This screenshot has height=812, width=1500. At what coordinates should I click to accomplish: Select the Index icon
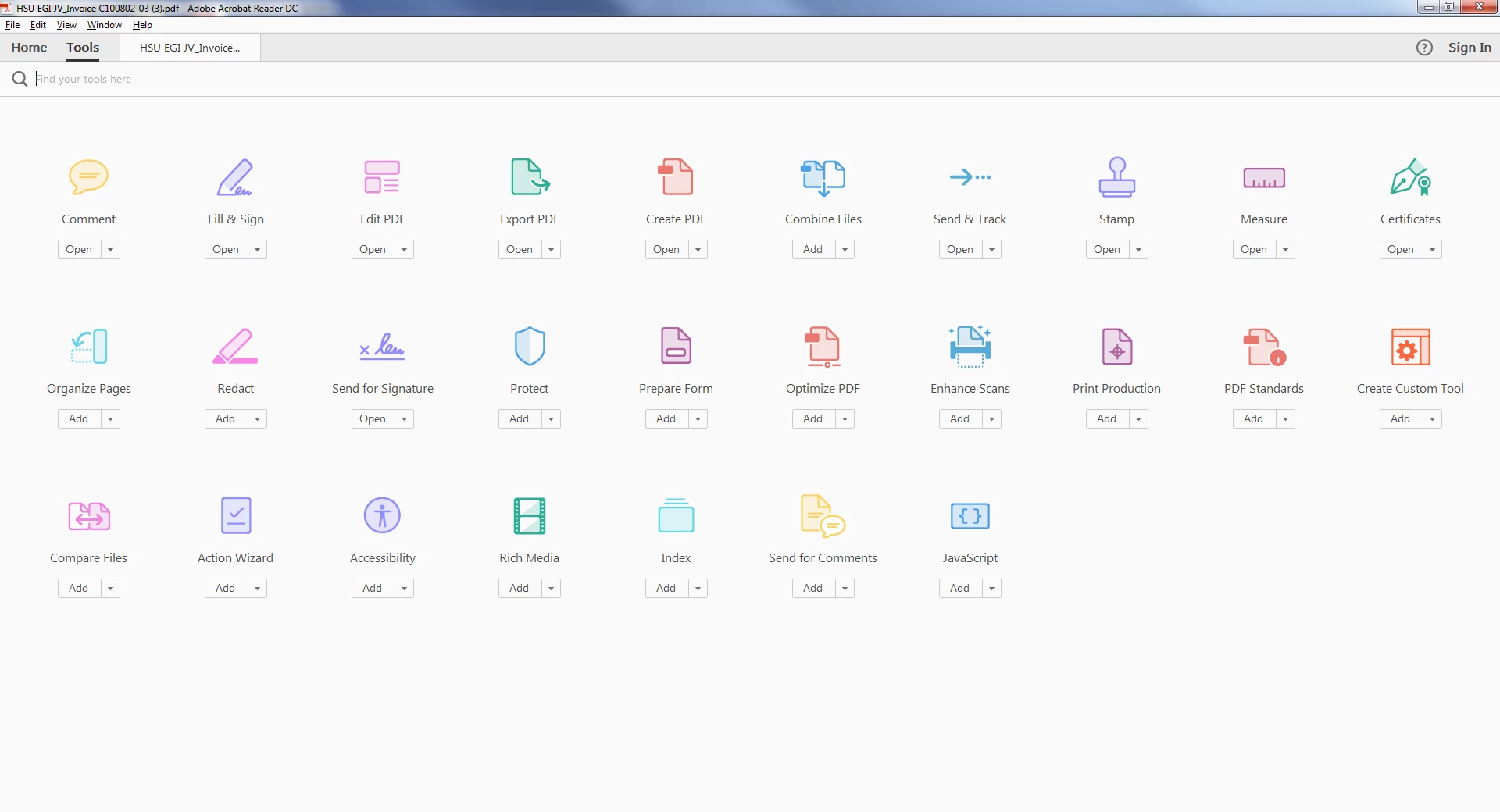tap(676, 515)
